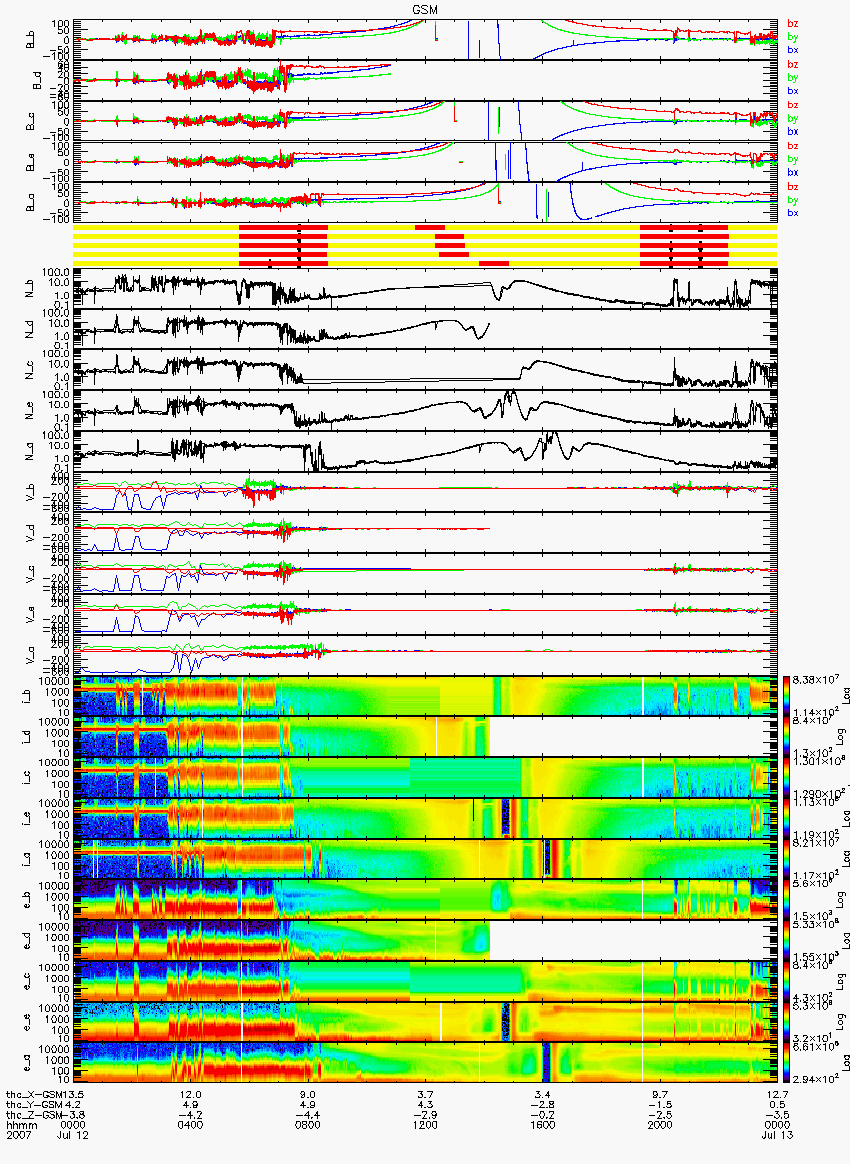Select the i_a ion spectrogram label
Image resolution: width=850 pixels, height=1164 pixels.
(26, 860)
